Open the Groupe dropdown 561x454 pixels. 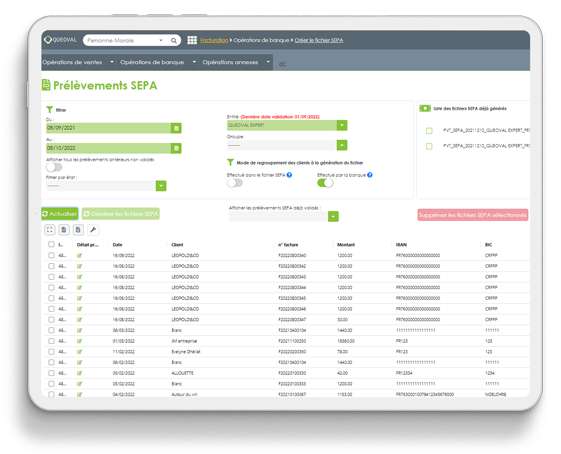pos(342,145)
